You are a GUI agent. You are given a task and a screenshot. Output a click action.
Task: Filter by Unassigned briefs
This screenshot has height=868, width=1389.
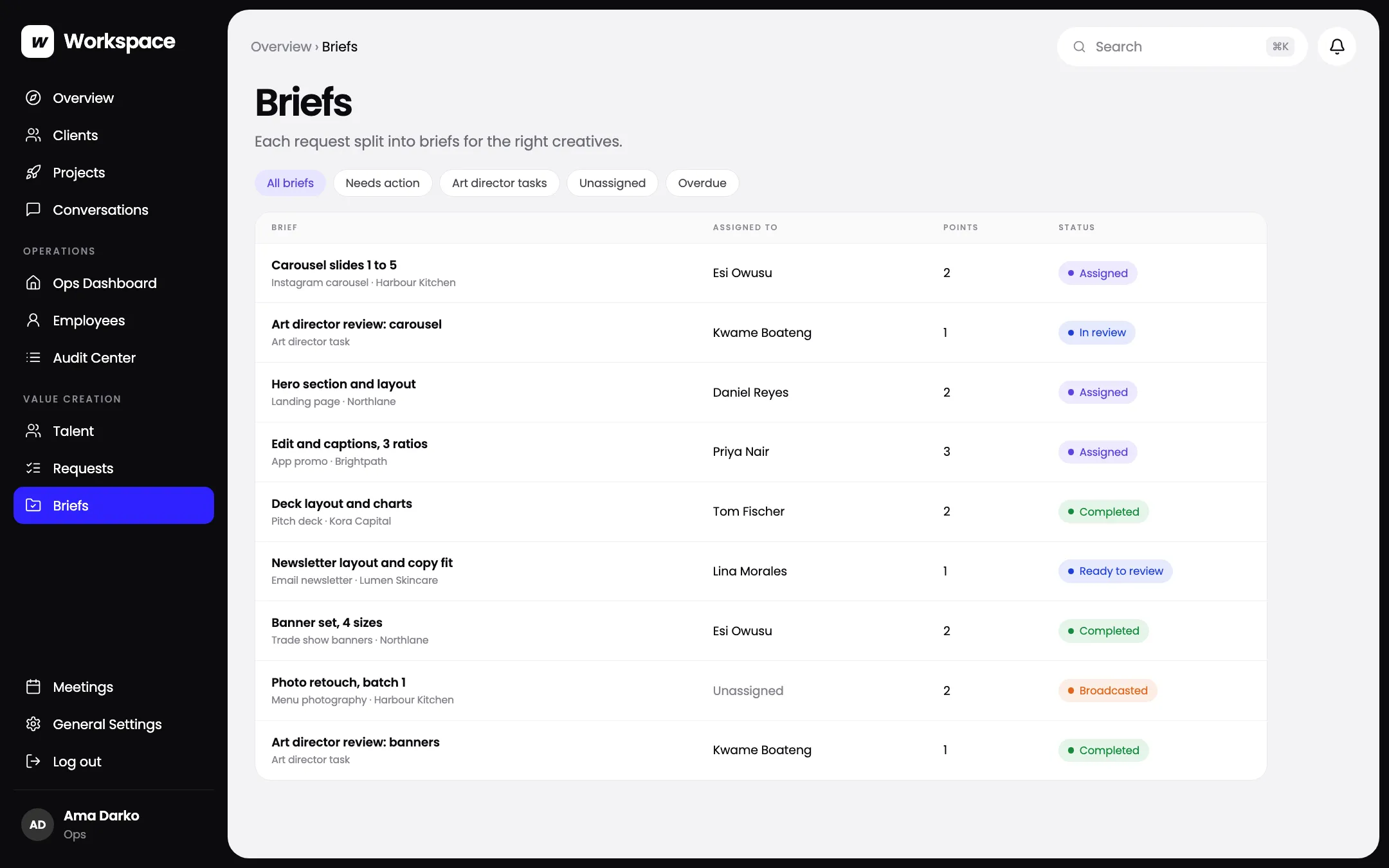pos(612,183)
